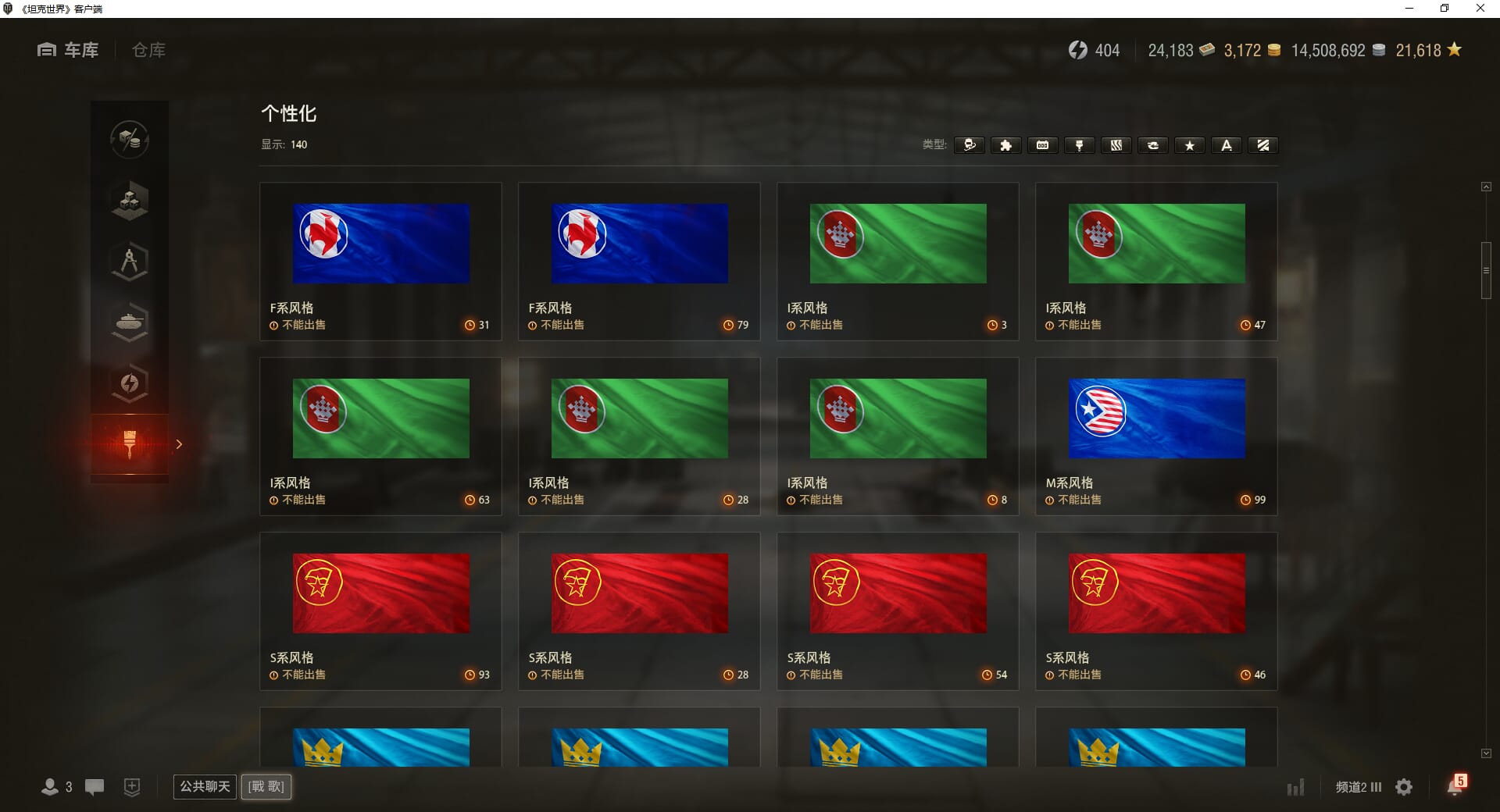Open the lightning bolt reserves sidebar section
The image size is (1500, 812).
coord(130,383)
